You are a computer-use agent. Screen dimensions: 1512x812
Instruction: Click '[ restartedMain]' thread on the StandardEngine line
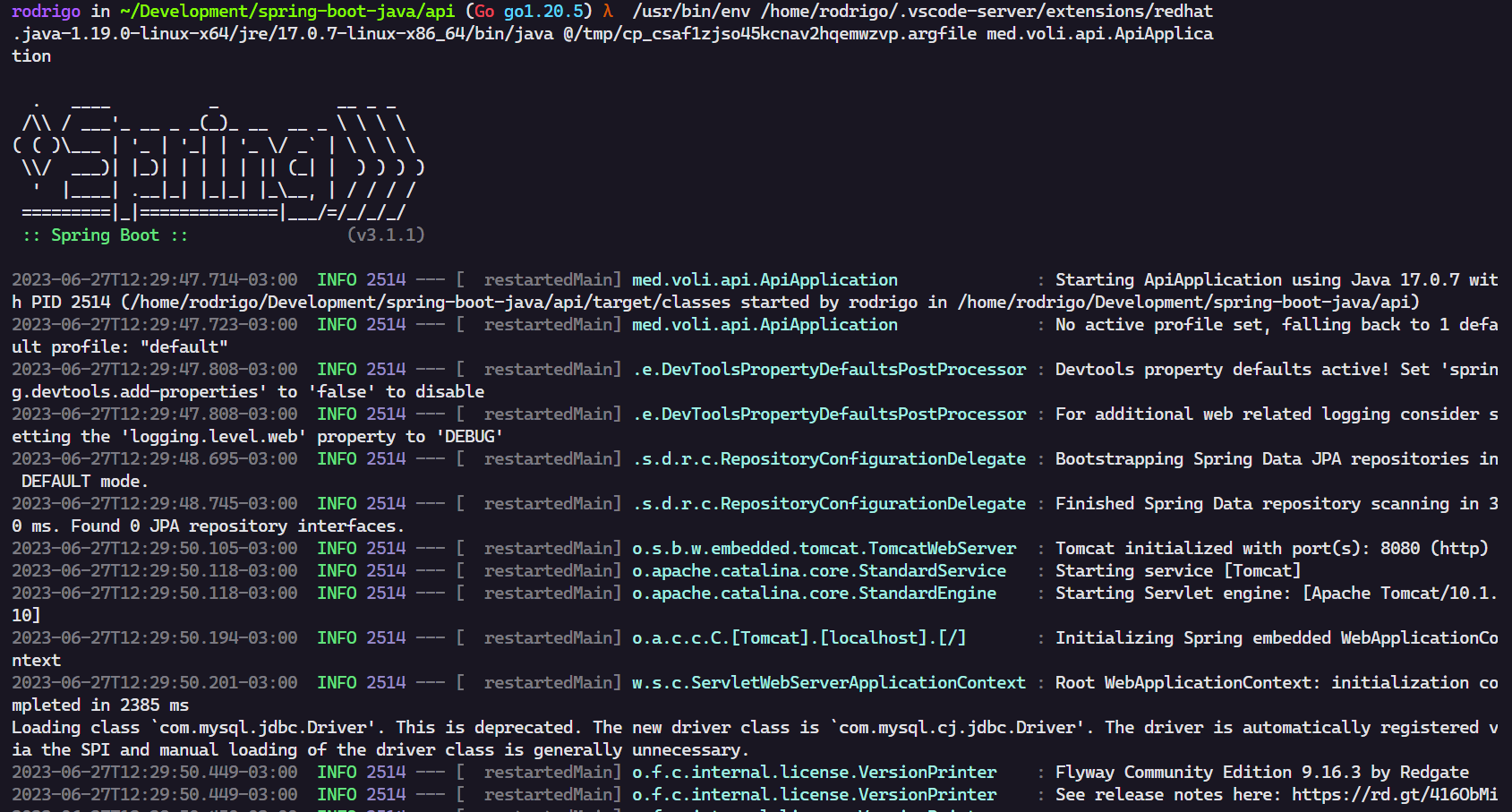[539, 593]
